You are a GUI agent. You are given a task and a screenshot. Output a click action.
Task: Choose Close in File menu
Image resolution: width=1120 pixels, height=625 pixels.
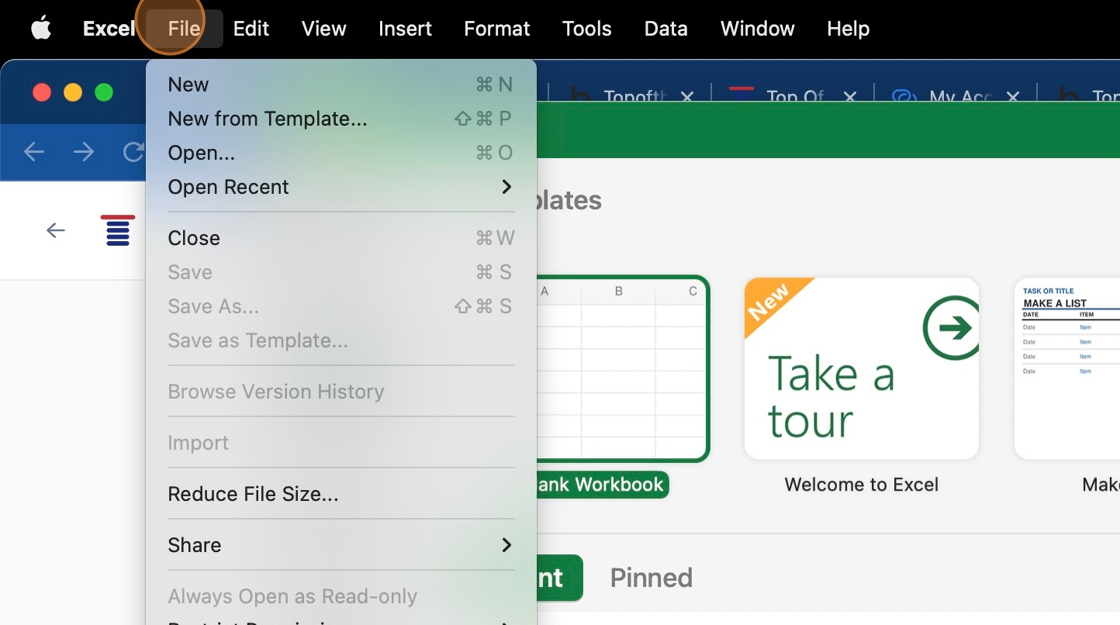coord(341,238)
